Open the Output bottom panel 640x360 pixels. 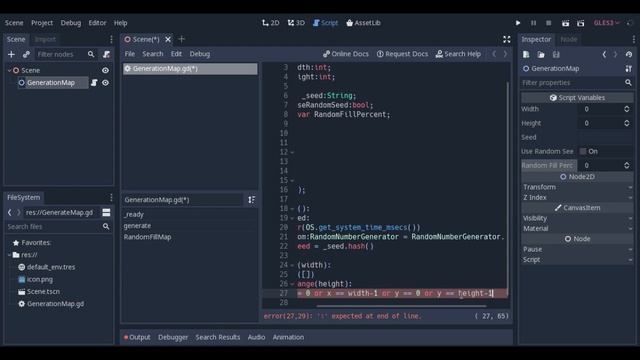137,337
